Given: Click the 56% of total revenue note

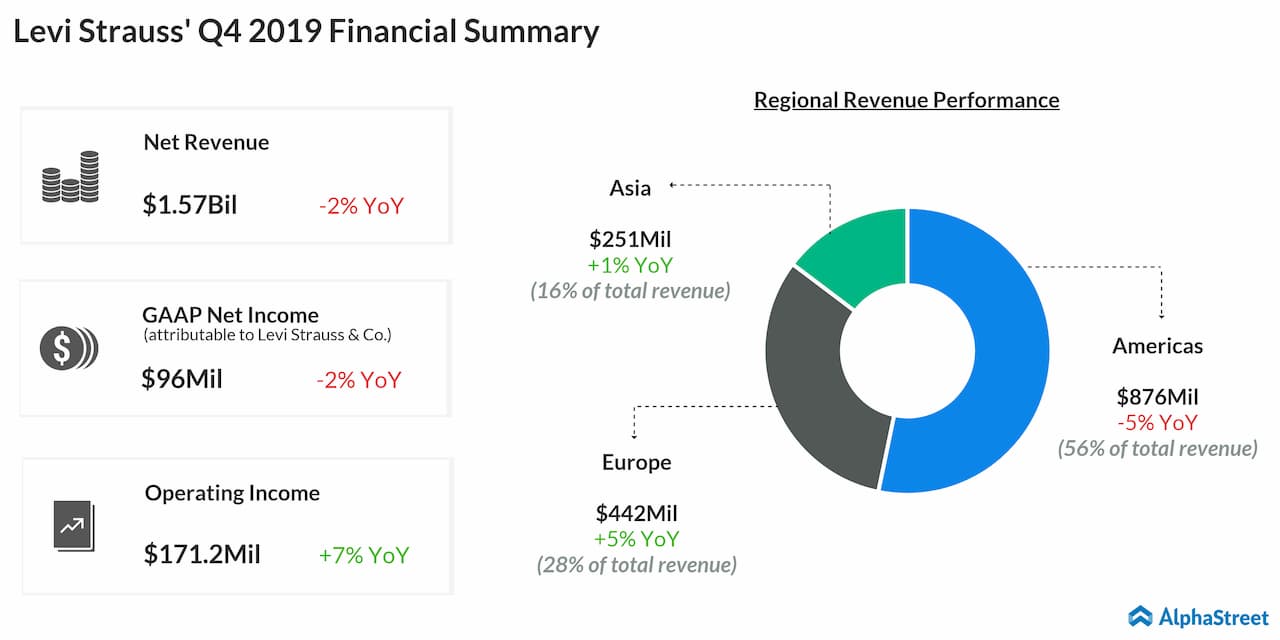Looking at the screenshot, I should [x=1157, y=448].
